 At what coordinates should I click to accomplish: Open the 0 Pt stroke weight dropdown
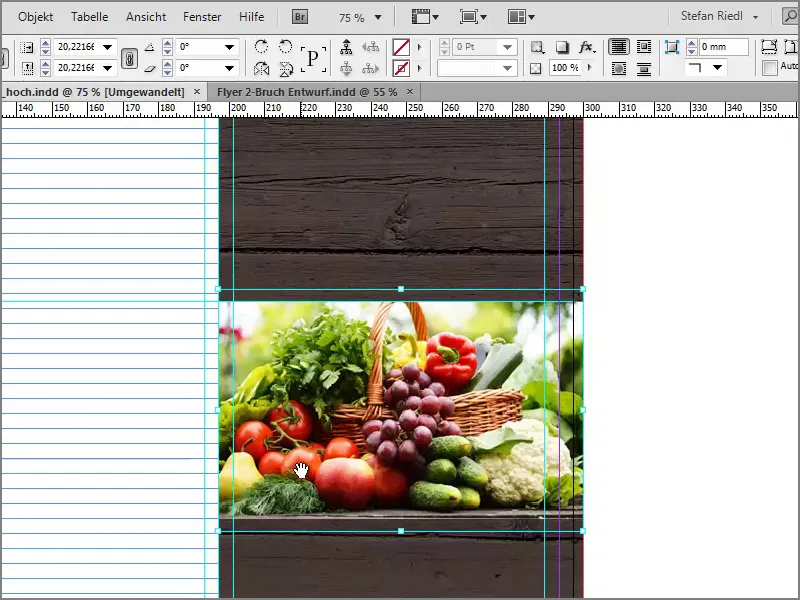[508, 47]
